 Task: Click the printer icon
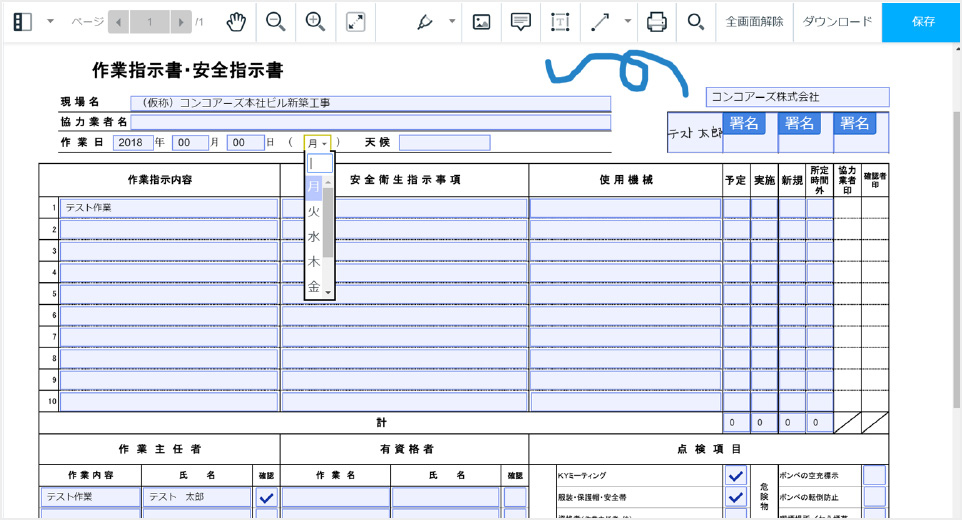point(656,21)
